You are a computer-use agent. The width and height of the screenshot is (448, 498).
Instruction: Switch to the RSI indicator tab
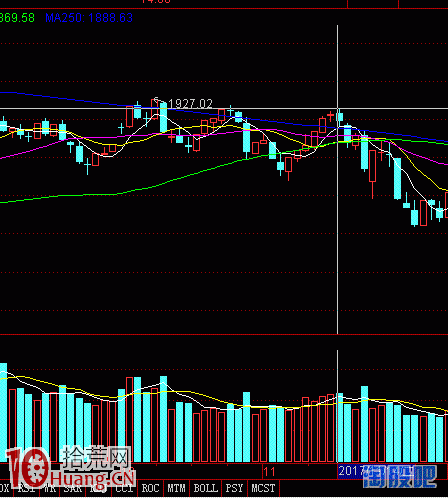(x=26, y=488)
